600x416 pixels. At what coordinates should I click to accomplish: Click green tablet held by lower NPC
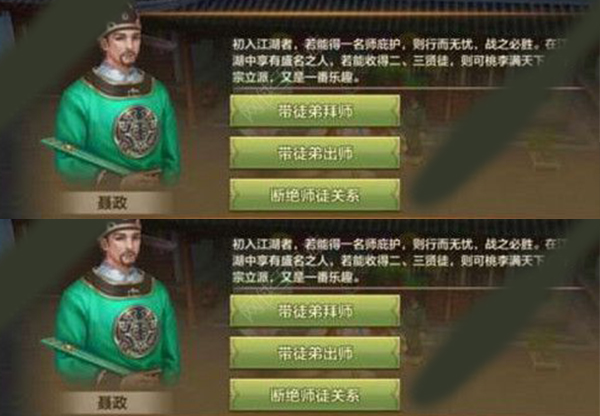tap(84, 356)
